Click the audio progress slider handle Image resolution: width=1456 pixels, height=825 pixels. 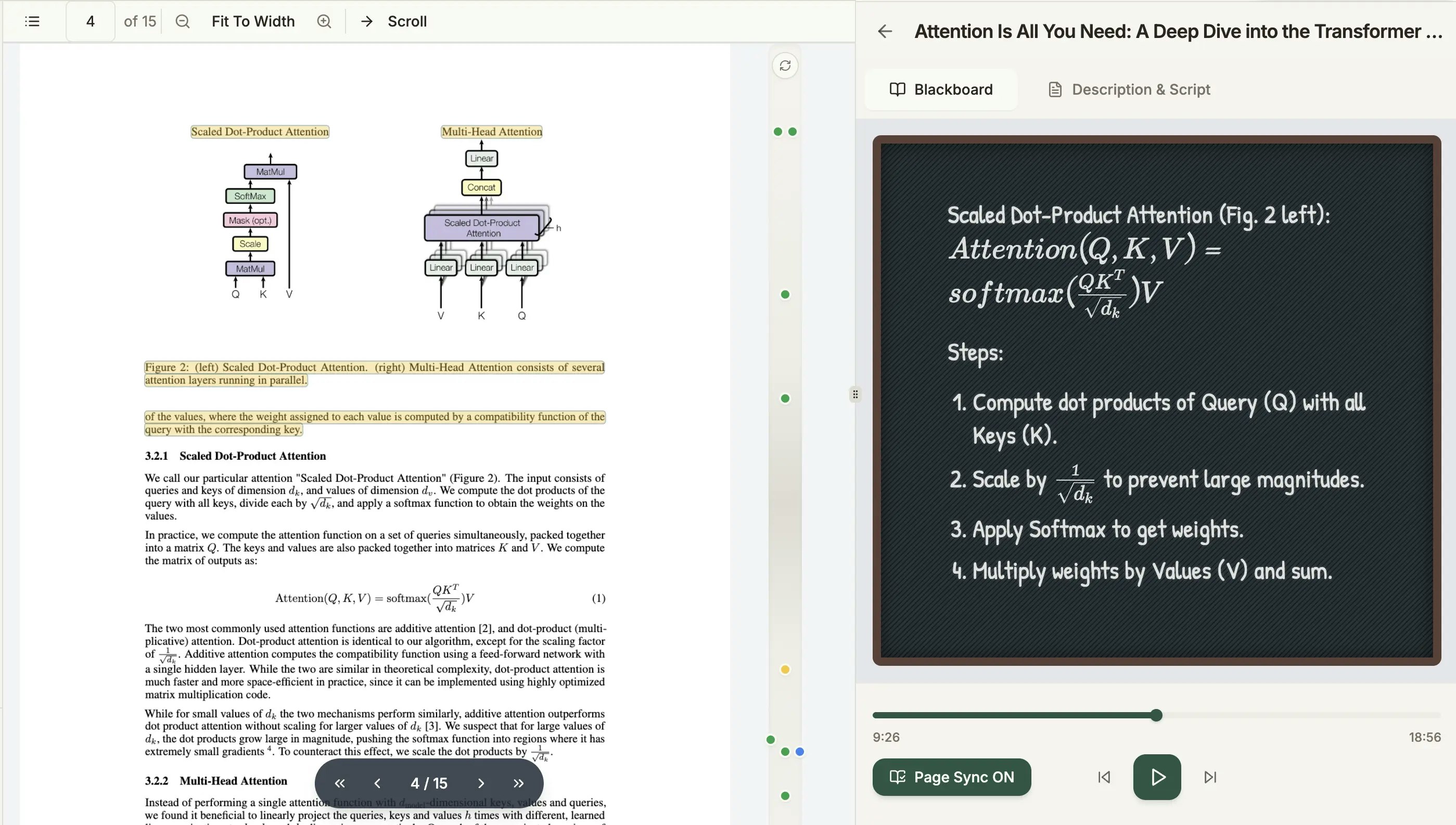coord(1157,715)
